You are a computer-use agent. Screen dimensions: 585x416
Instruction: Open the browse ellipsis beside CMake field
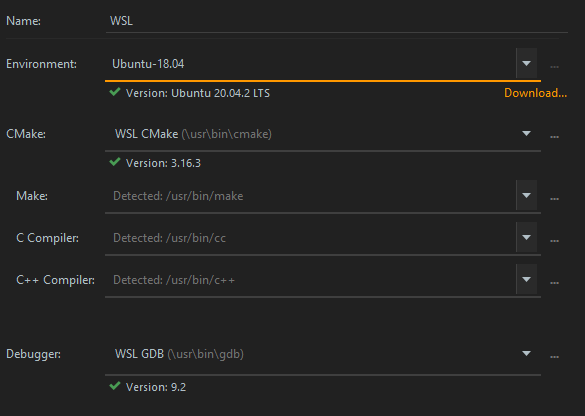(554, 137)
